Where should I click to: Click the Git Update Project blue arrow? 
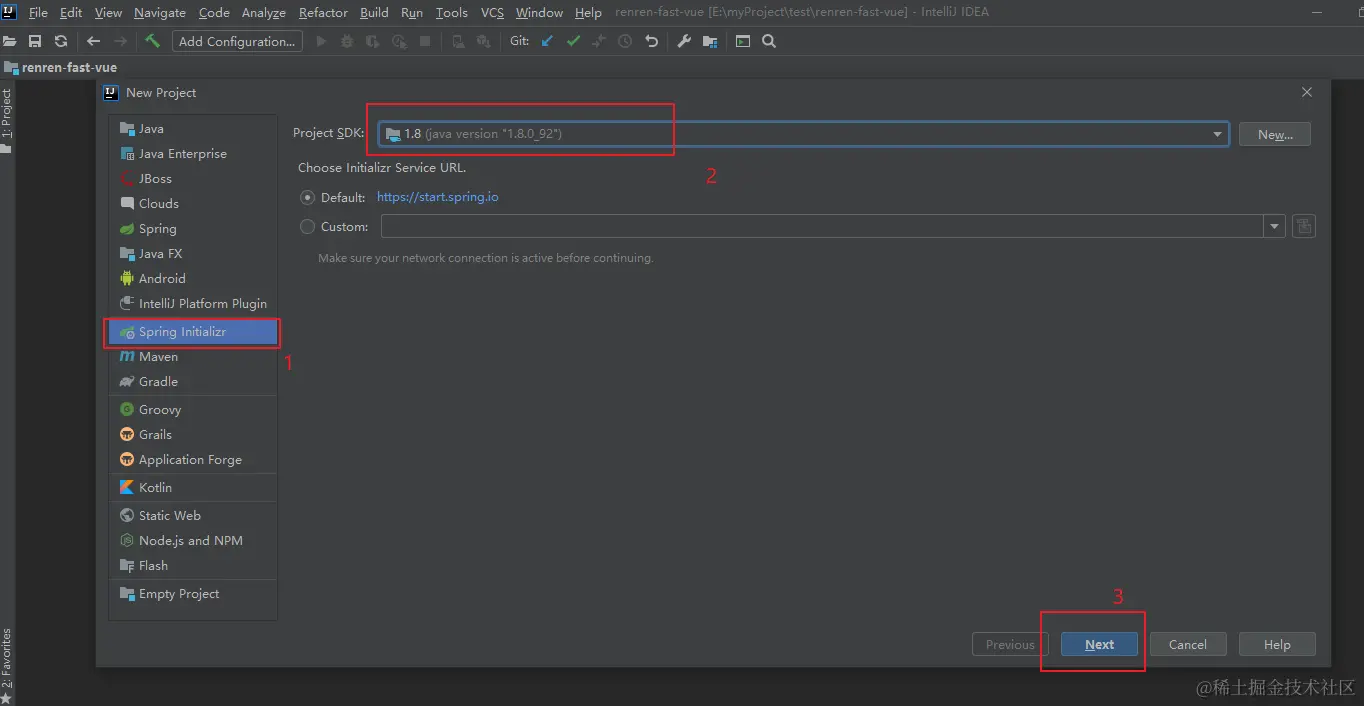click(547, 41)
